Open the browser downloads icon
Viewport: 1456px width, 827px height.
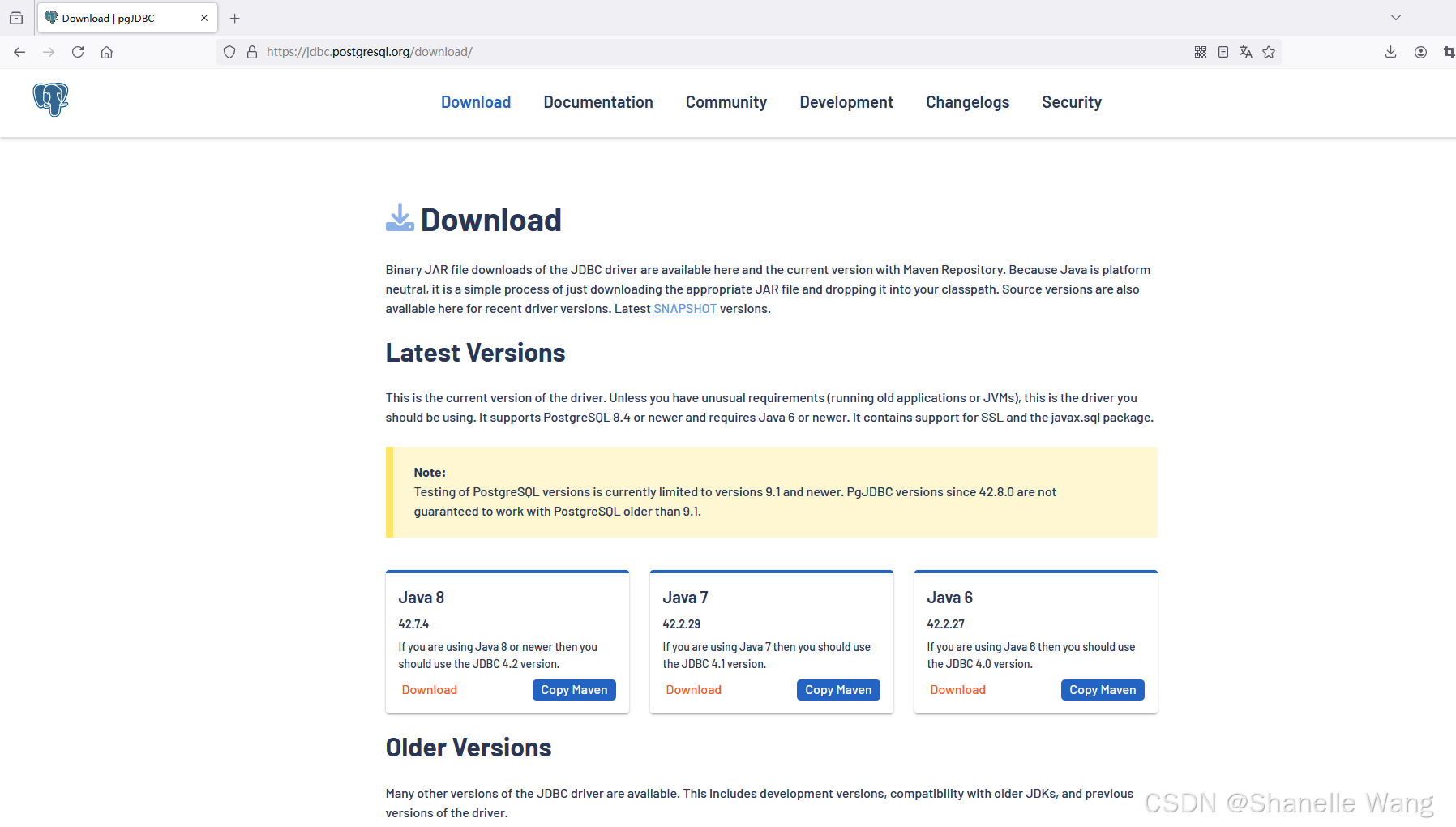point(1390,52)
